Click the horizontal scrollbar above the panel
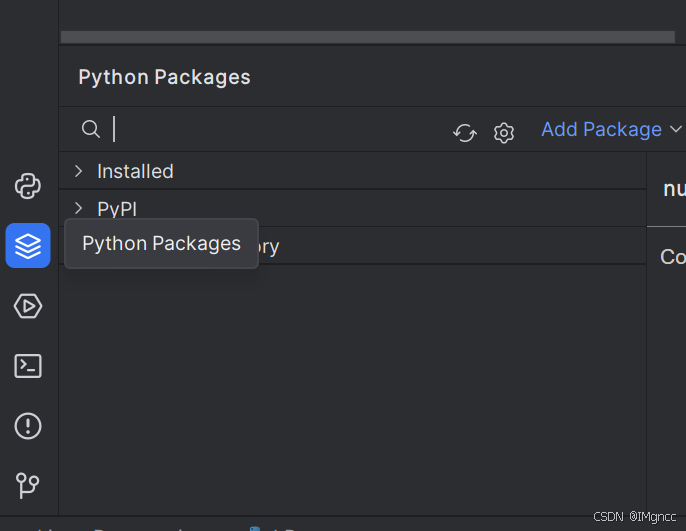The width and height of the screenshot is (686, 531). 367,37
